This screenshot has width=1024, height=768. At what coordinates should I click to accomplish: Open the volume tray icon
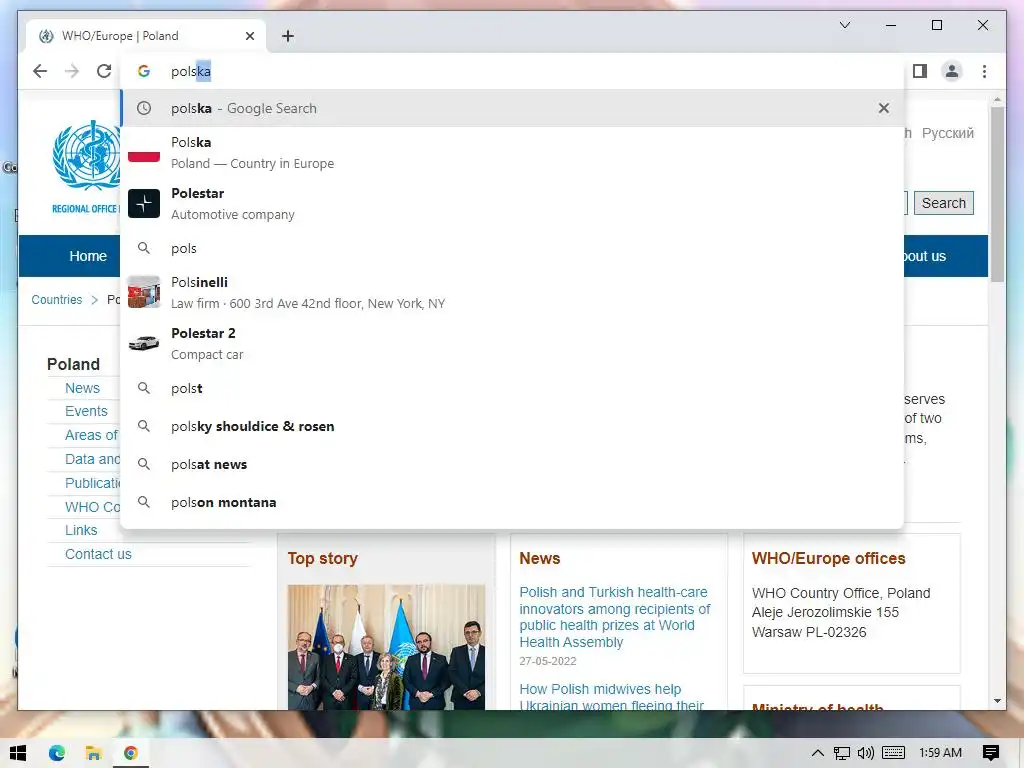(865, 753)
